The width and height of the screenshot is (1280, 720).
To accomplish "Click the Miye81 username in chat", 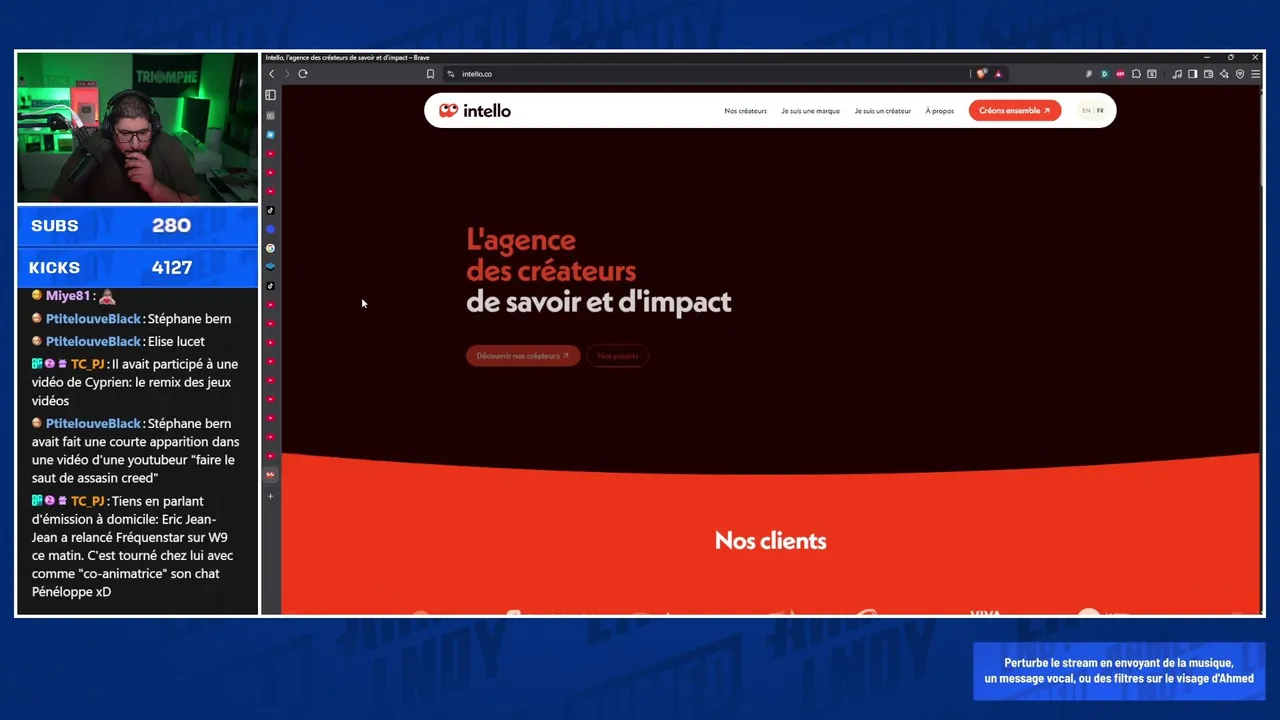I will coord(68,296).
